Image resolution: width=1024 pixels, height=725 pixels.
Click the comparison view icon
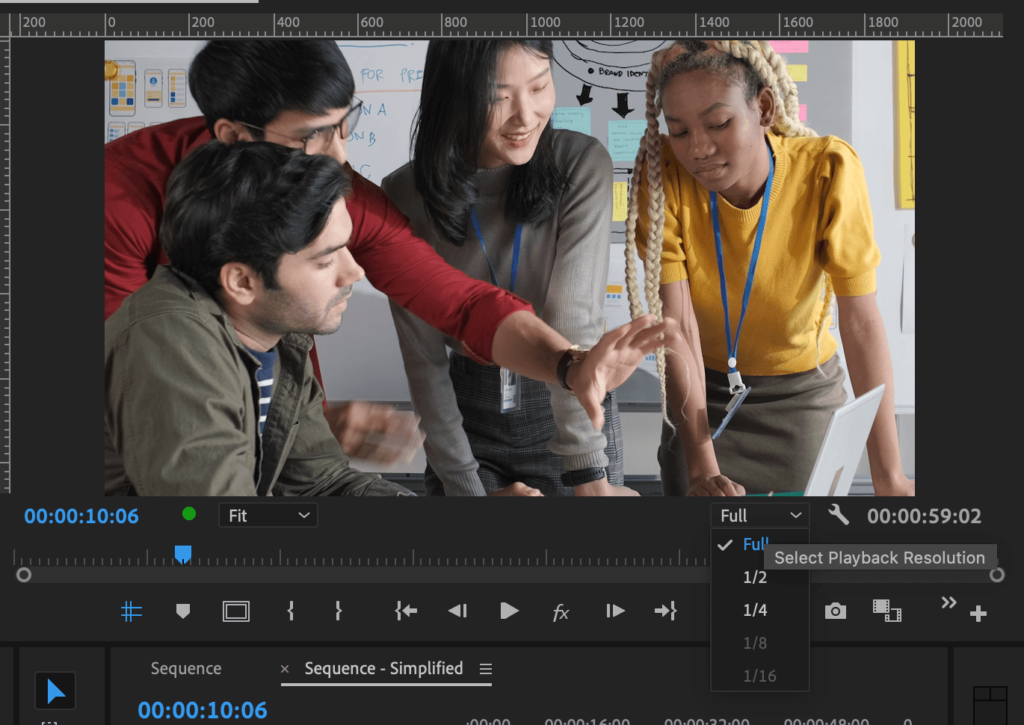pyautogui.click(x=887, y=611)
